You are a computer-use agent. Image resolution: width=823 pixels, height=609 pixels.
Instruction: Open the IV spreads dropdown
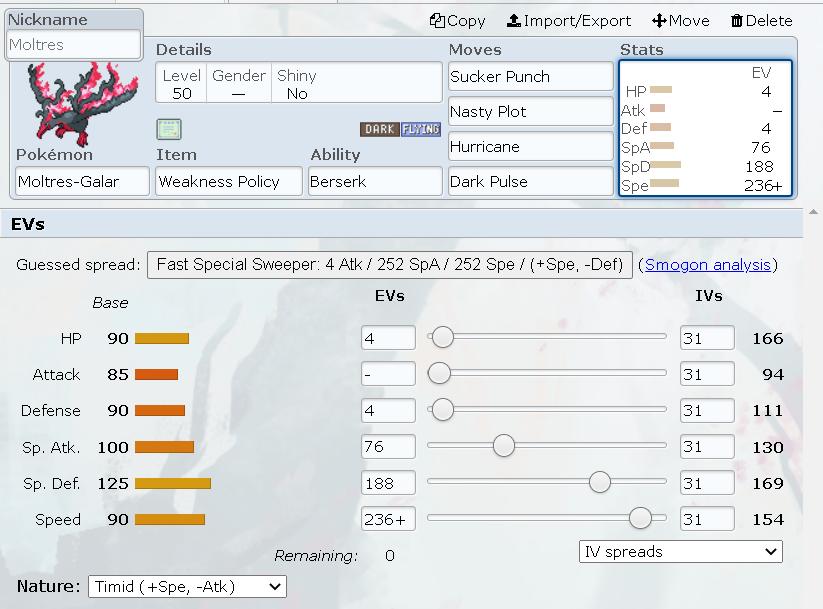pos(681,552)
